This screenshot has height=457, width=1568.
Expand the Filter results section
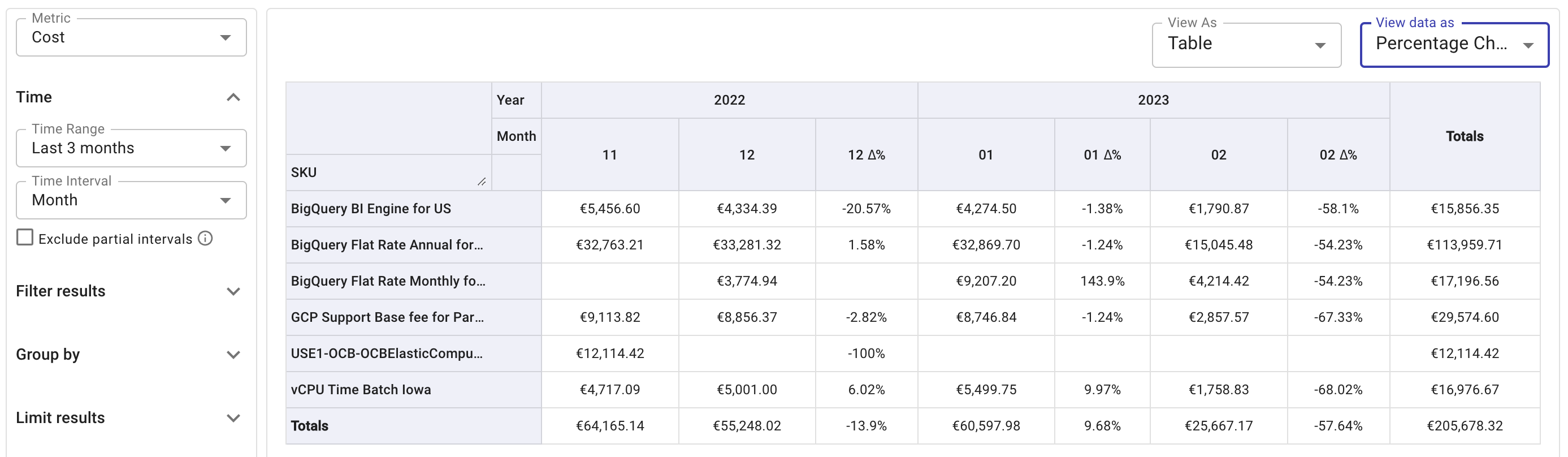tap(233, 291)
